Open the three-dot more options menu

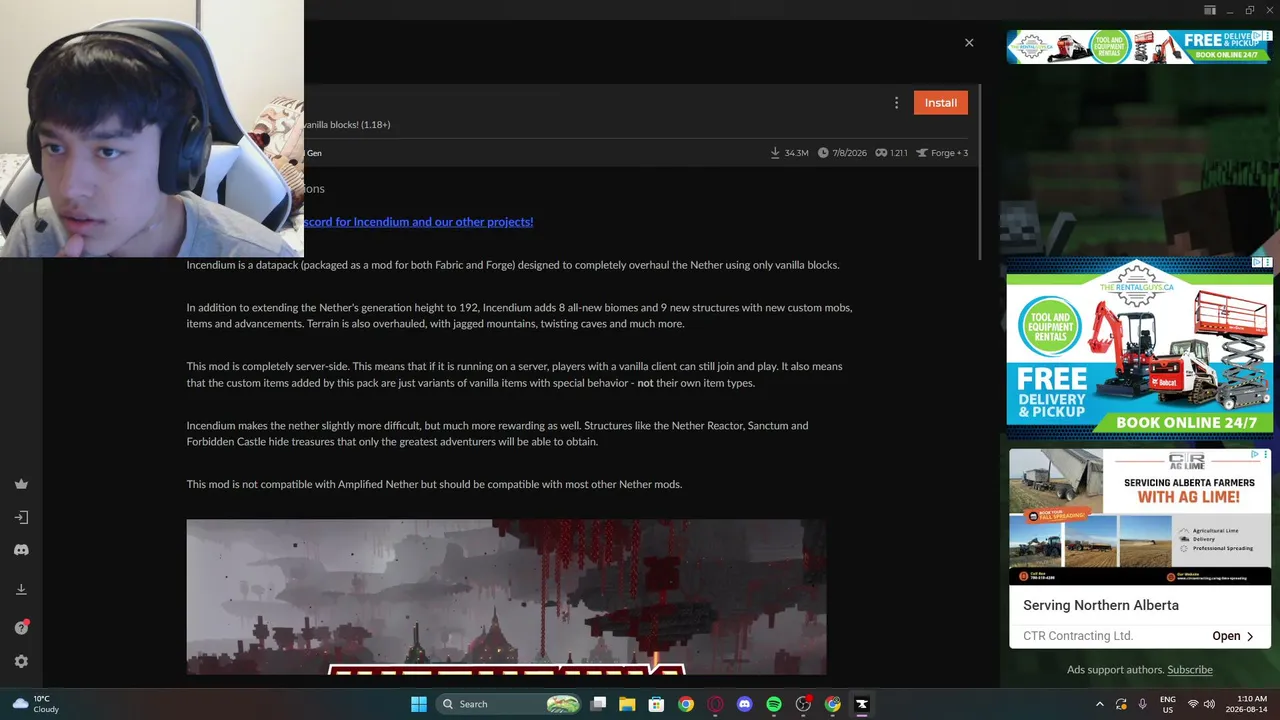click(896, 103)
